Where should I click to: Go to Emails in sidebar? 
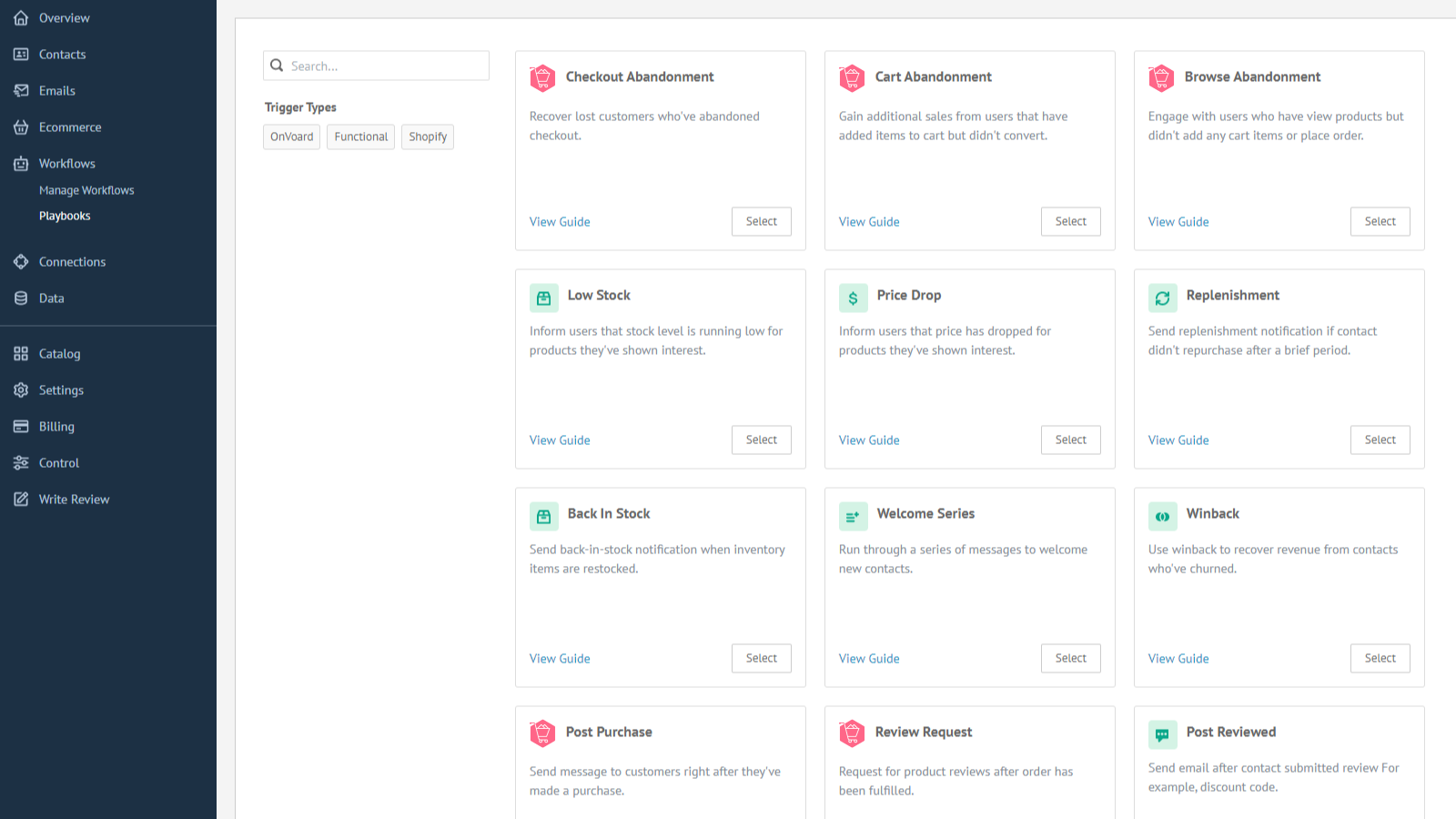point(57,91)
